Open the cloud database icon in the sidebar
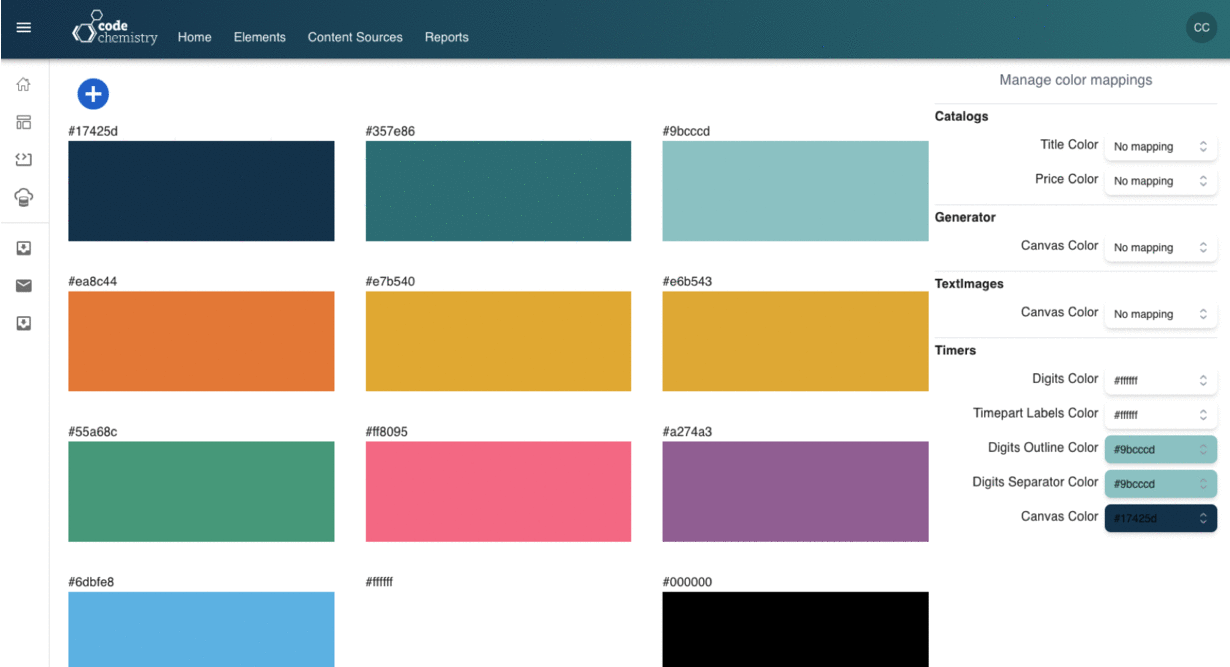 point(23,196)
